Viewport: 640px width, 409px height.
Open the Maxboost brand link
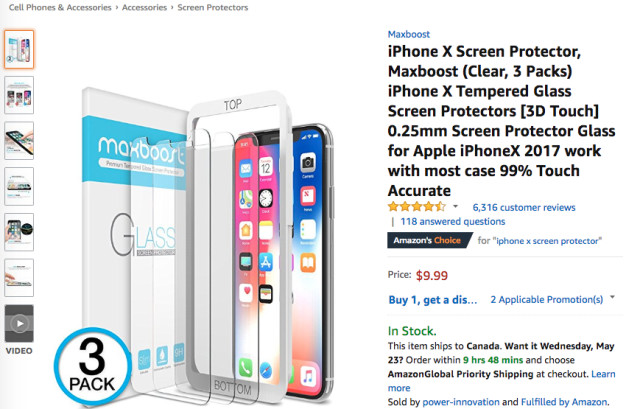click(409, 34)
